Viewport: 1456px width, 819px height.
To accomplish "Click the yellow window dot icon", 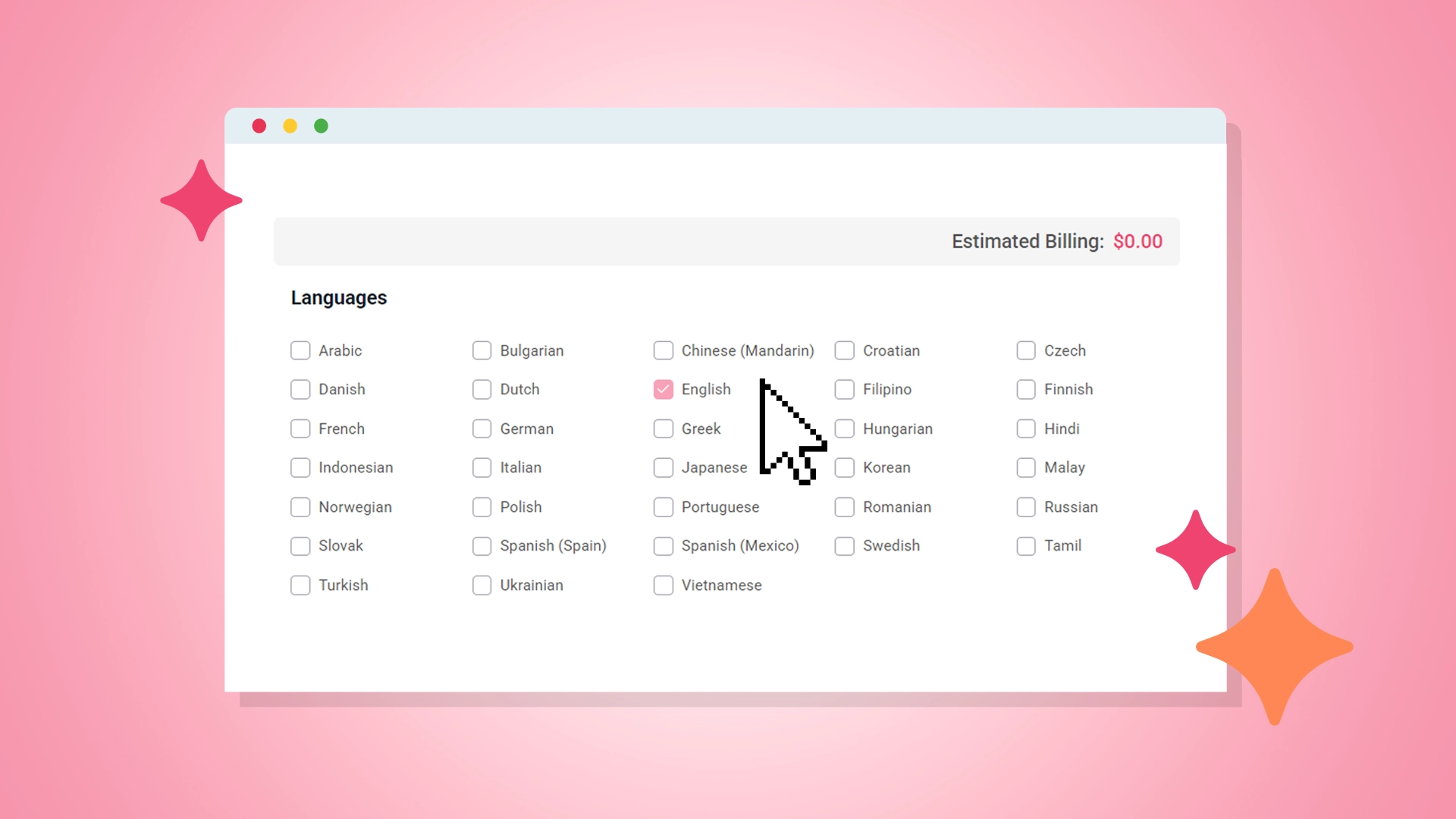I will 290,126.
